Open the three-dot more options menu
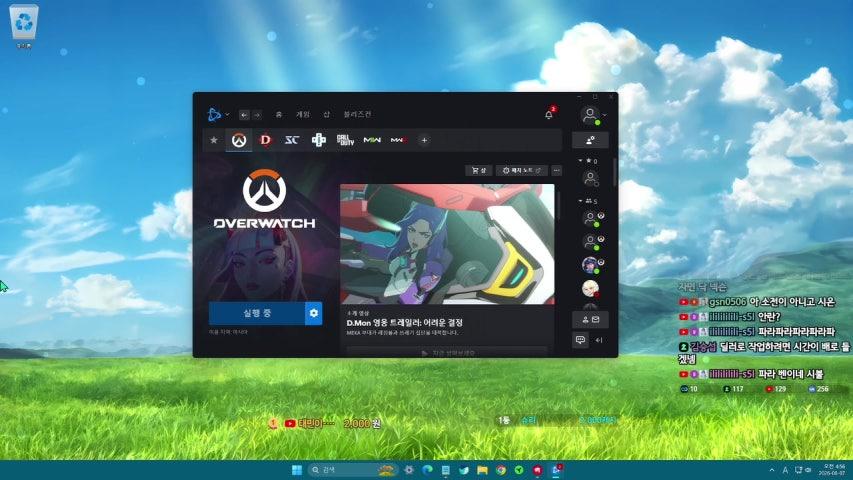The width and height of the screenshot is (853, 480). pos(557,171)
